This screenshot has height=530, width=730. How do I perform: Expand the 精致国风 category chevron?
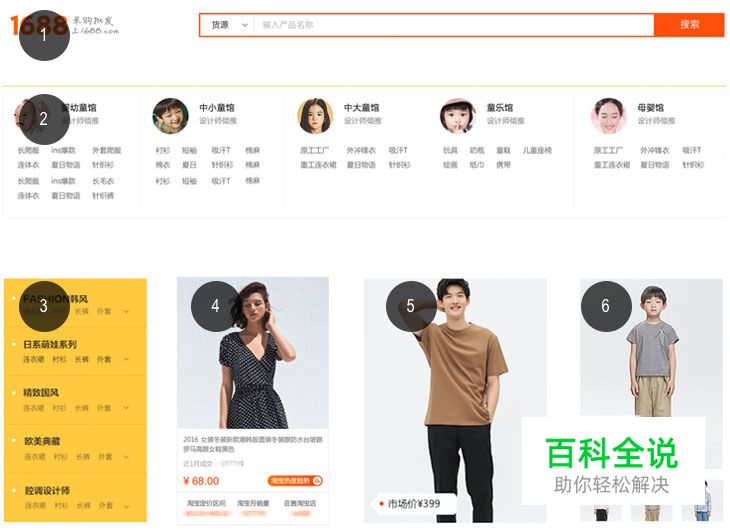(x=126, y=408)
